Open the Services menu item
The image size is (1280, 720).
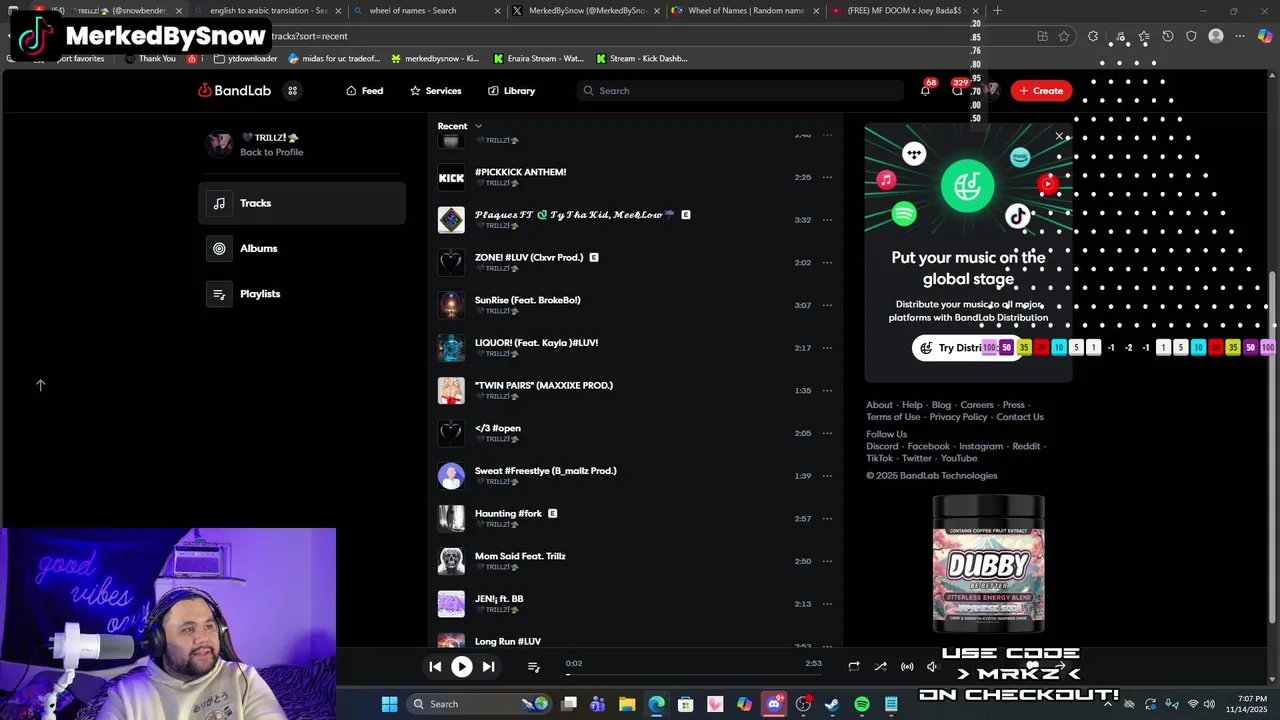pyautogui.click(x=436, y=90)
